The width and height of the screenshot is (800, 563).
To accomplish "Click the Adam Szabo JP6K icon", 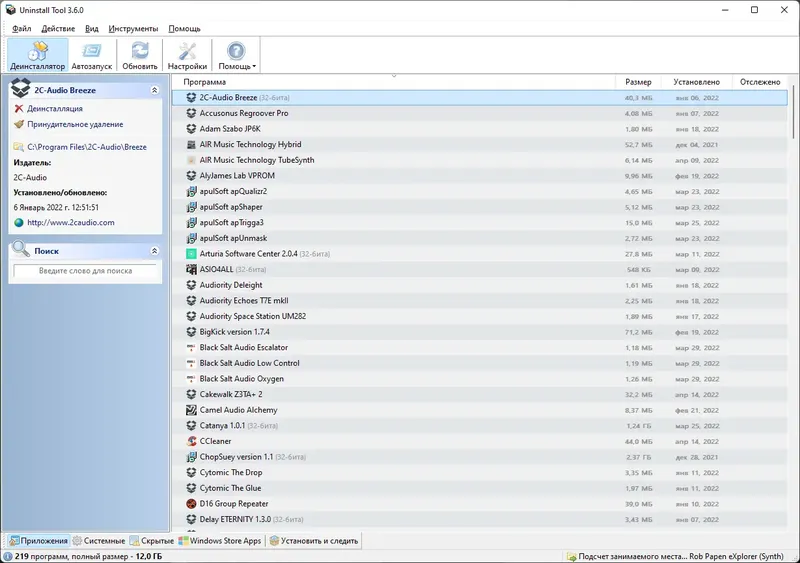I will [x=191, y=129].
